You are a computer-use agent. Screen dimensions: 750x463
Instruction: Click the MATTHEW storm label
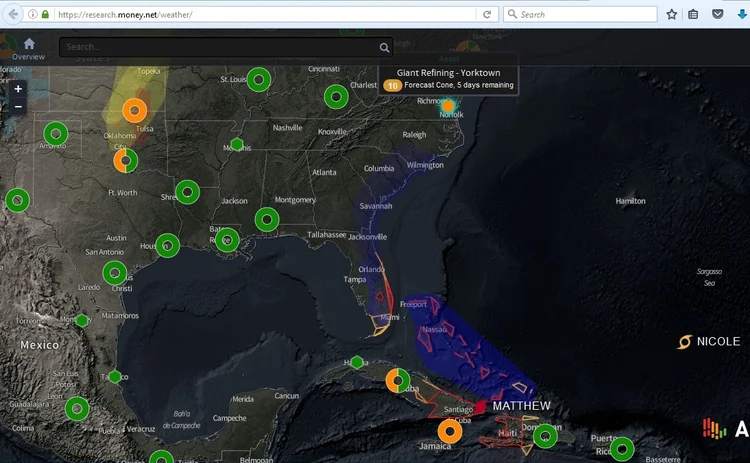[x=521, y=406]
